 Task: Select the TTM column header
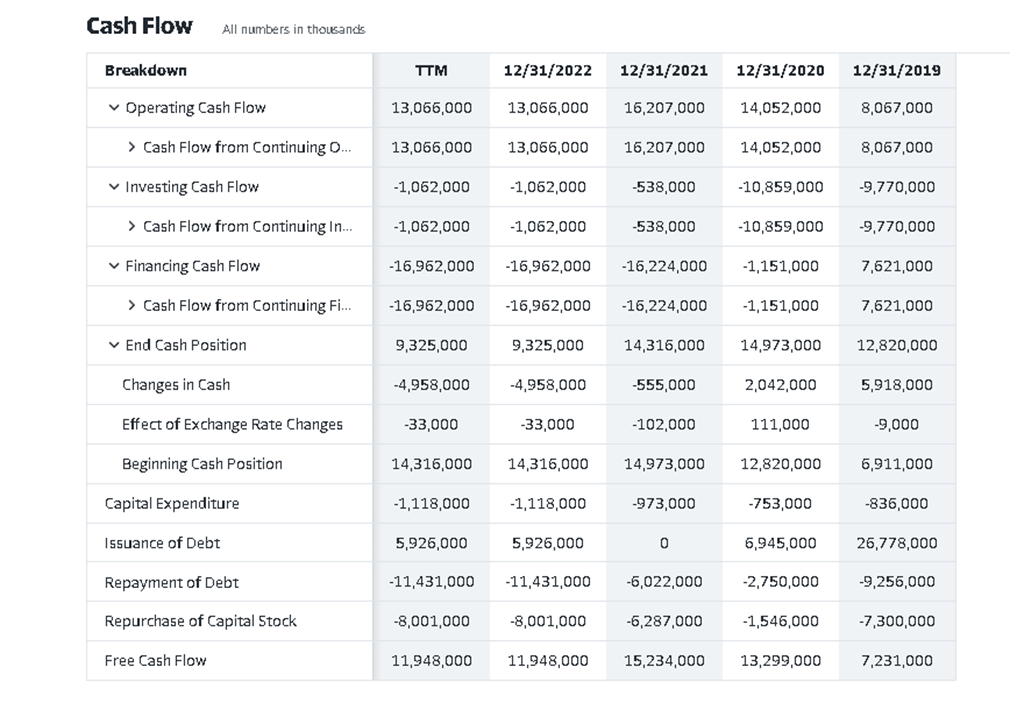coord(430,70)
